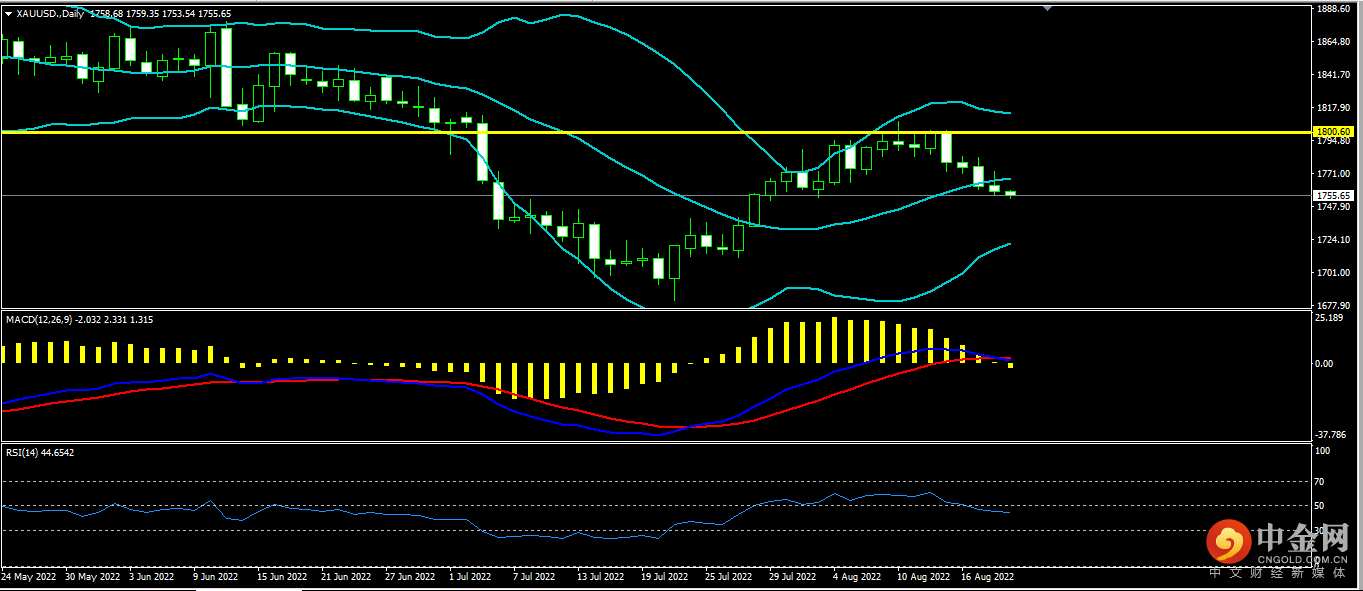Click the 10 Aug 2022 date label

coord(923,577)
